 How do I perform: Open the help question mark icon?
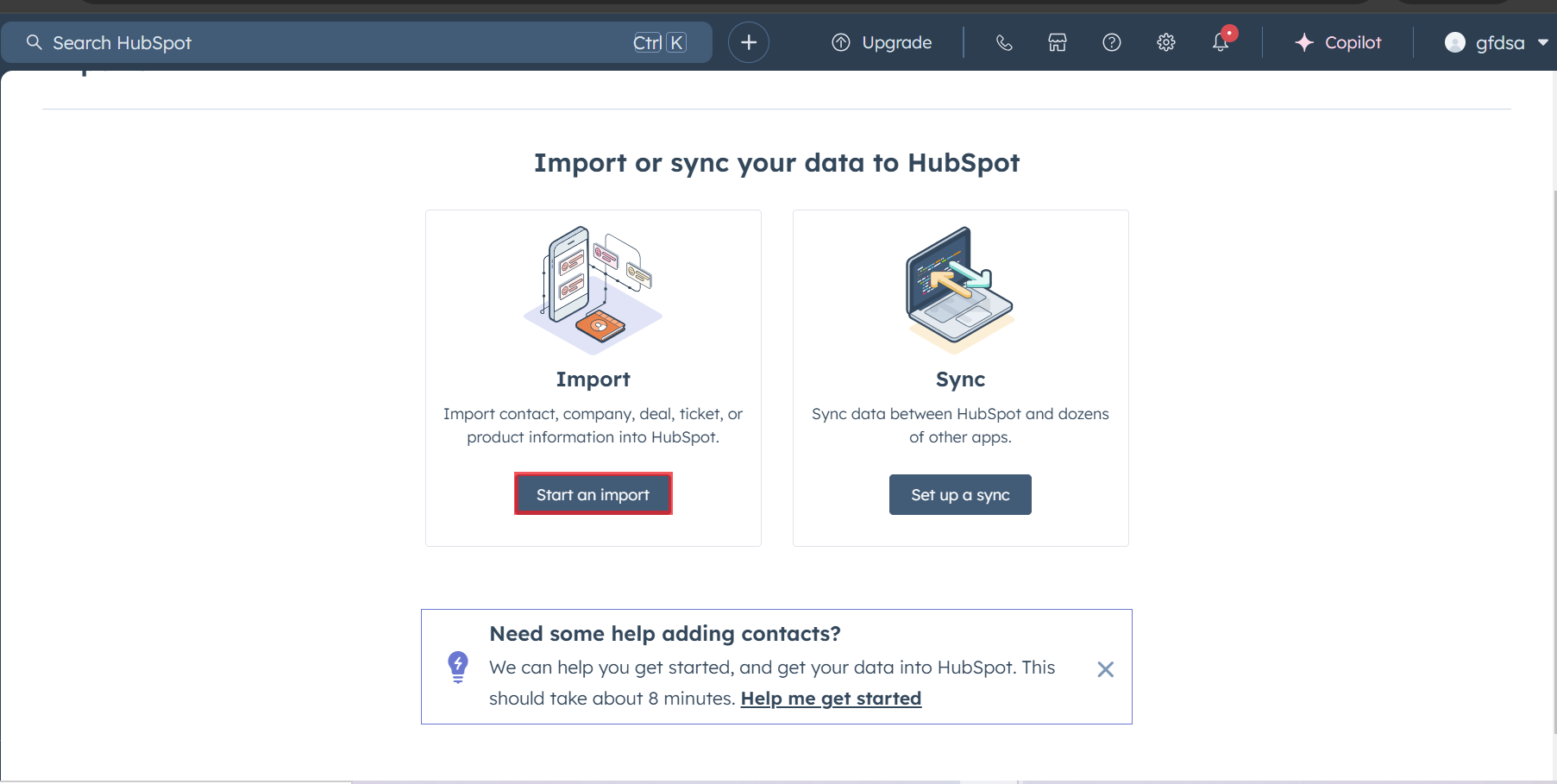[1112, 42]
